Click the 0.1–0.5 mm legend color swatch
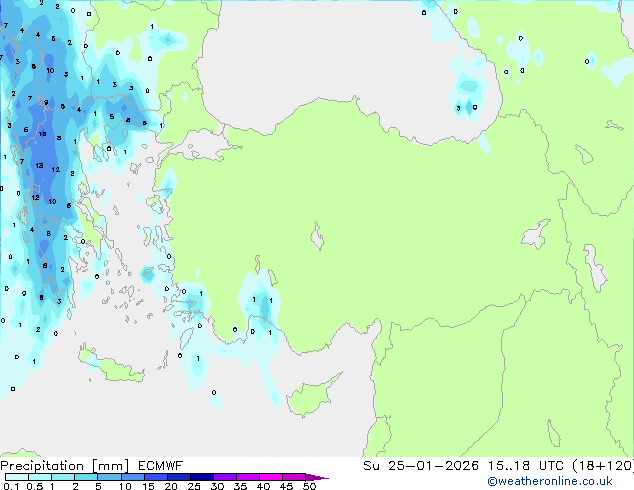 (17, 477)
